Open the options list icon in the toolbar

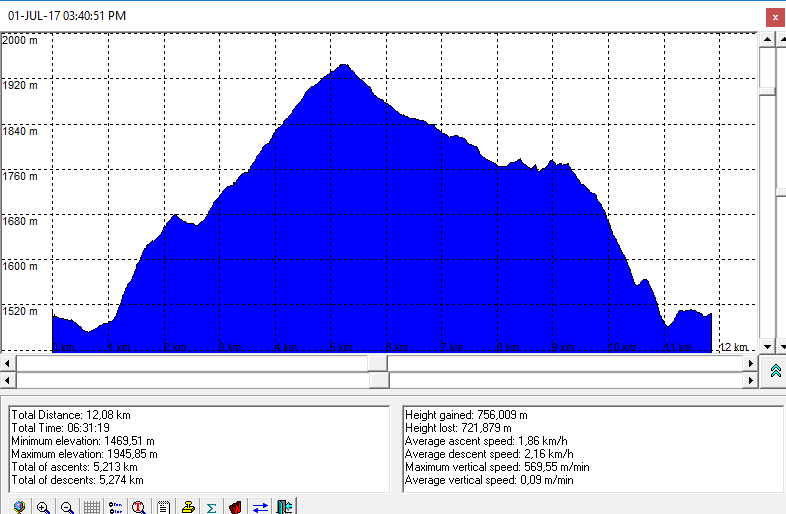click(x=115, y=506)
